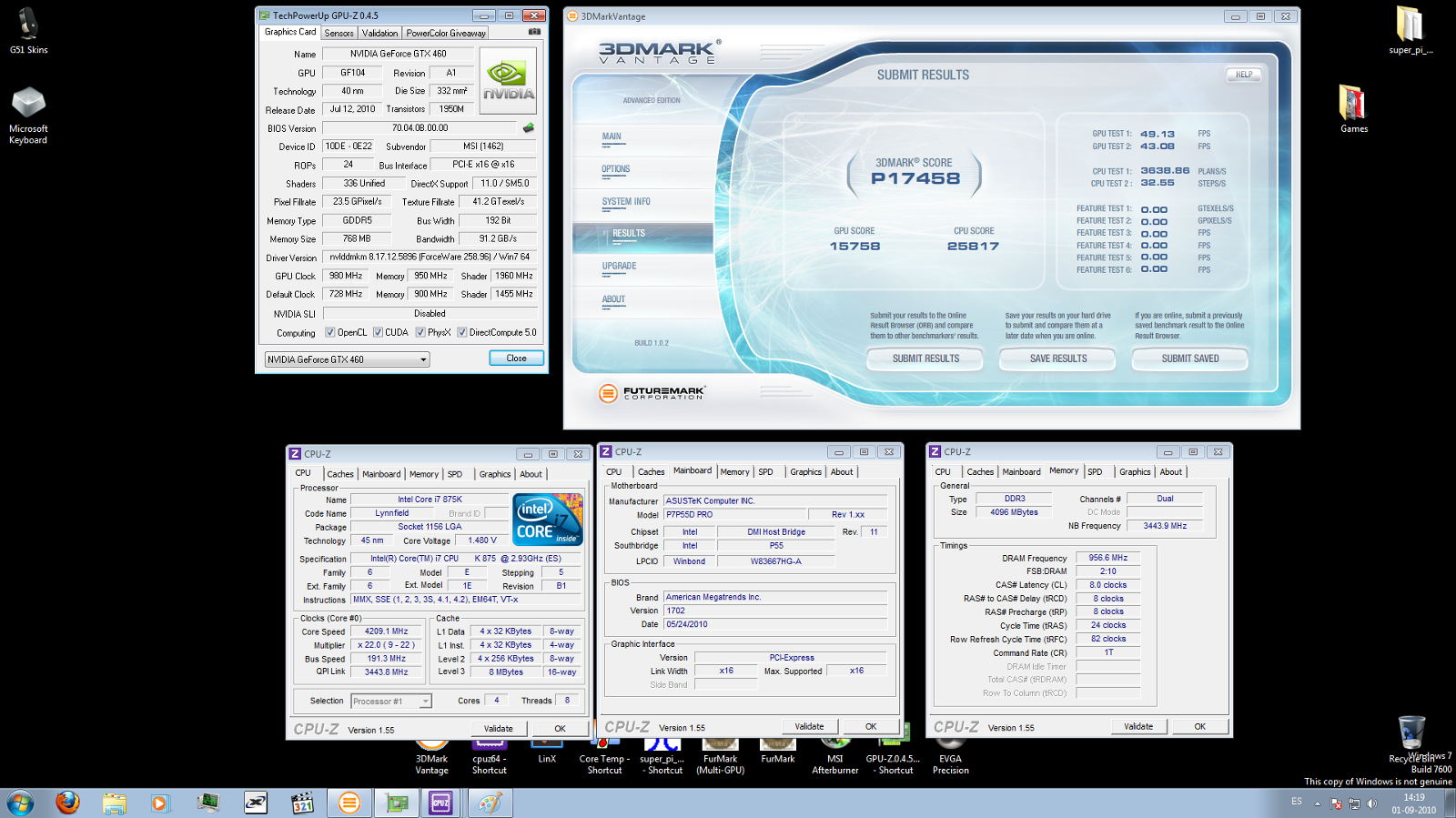Viewport: 1456px width, 818px height.
Task: Open Windows Media Player from the taskbar
Action: coord(160,803)
